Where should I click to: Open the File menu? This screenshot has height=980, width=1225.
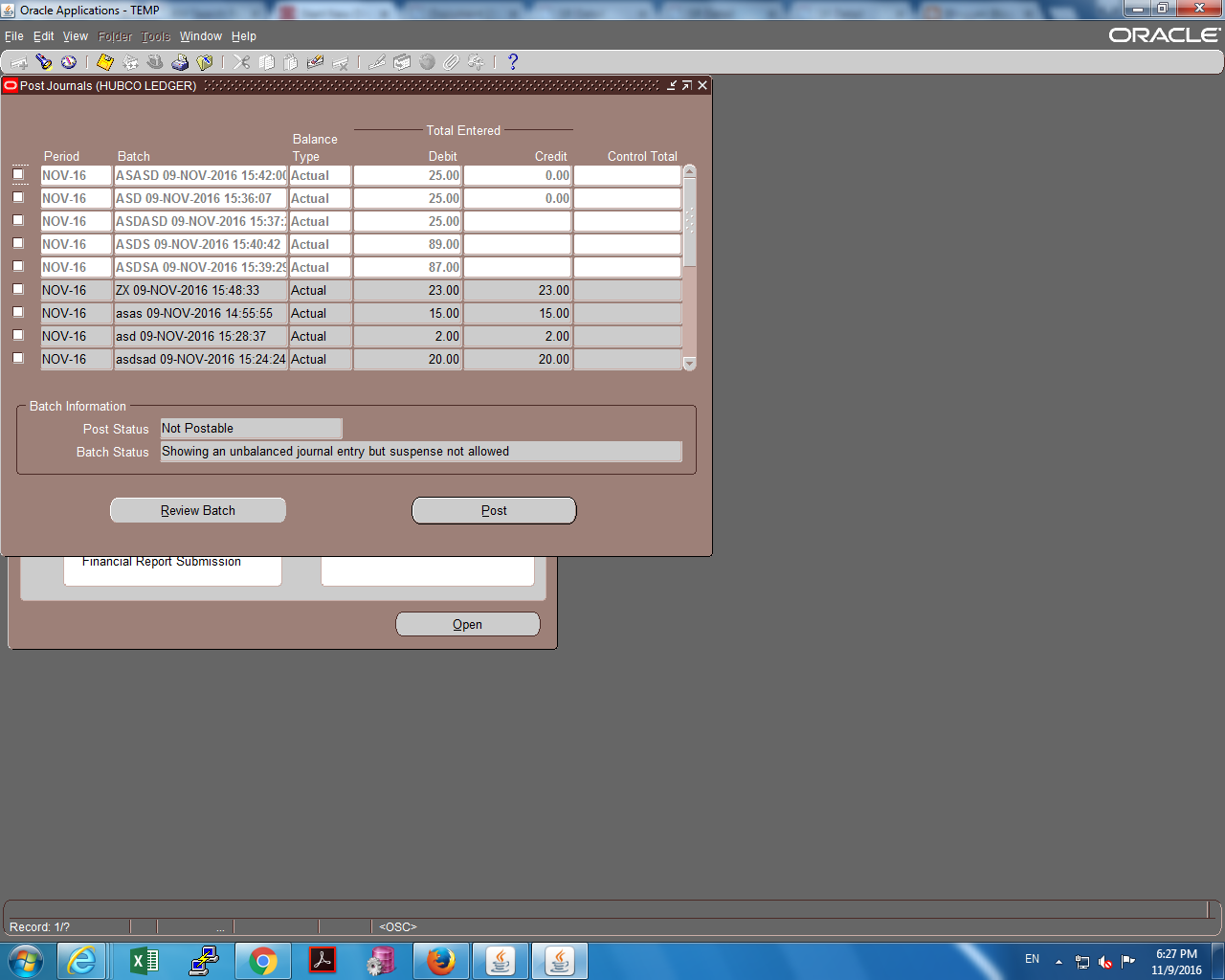[x=14, y=35]
